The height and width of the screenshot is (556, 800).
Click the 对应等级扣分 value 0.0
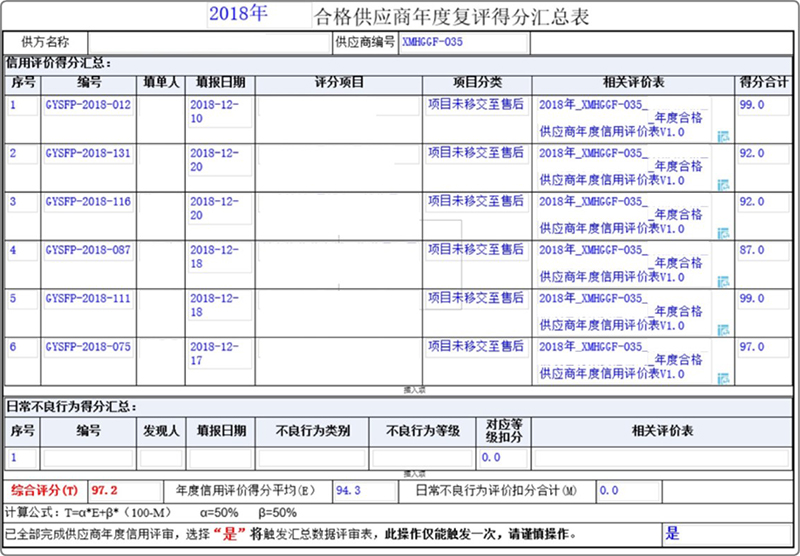coord(503,458)
